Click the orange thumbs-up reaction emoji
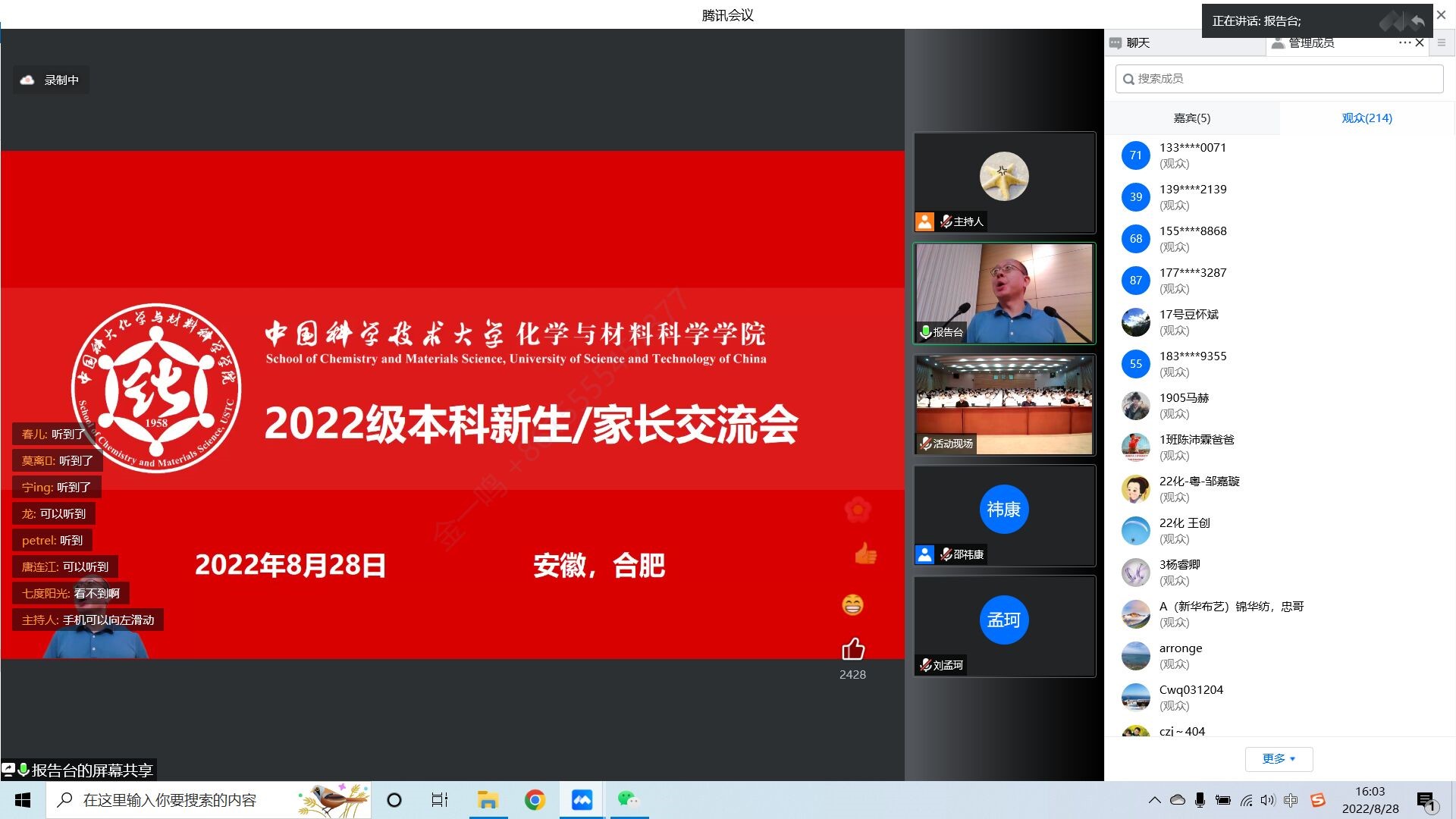Viewport: 1456px width, 819px height. click(x=865, y=554)
